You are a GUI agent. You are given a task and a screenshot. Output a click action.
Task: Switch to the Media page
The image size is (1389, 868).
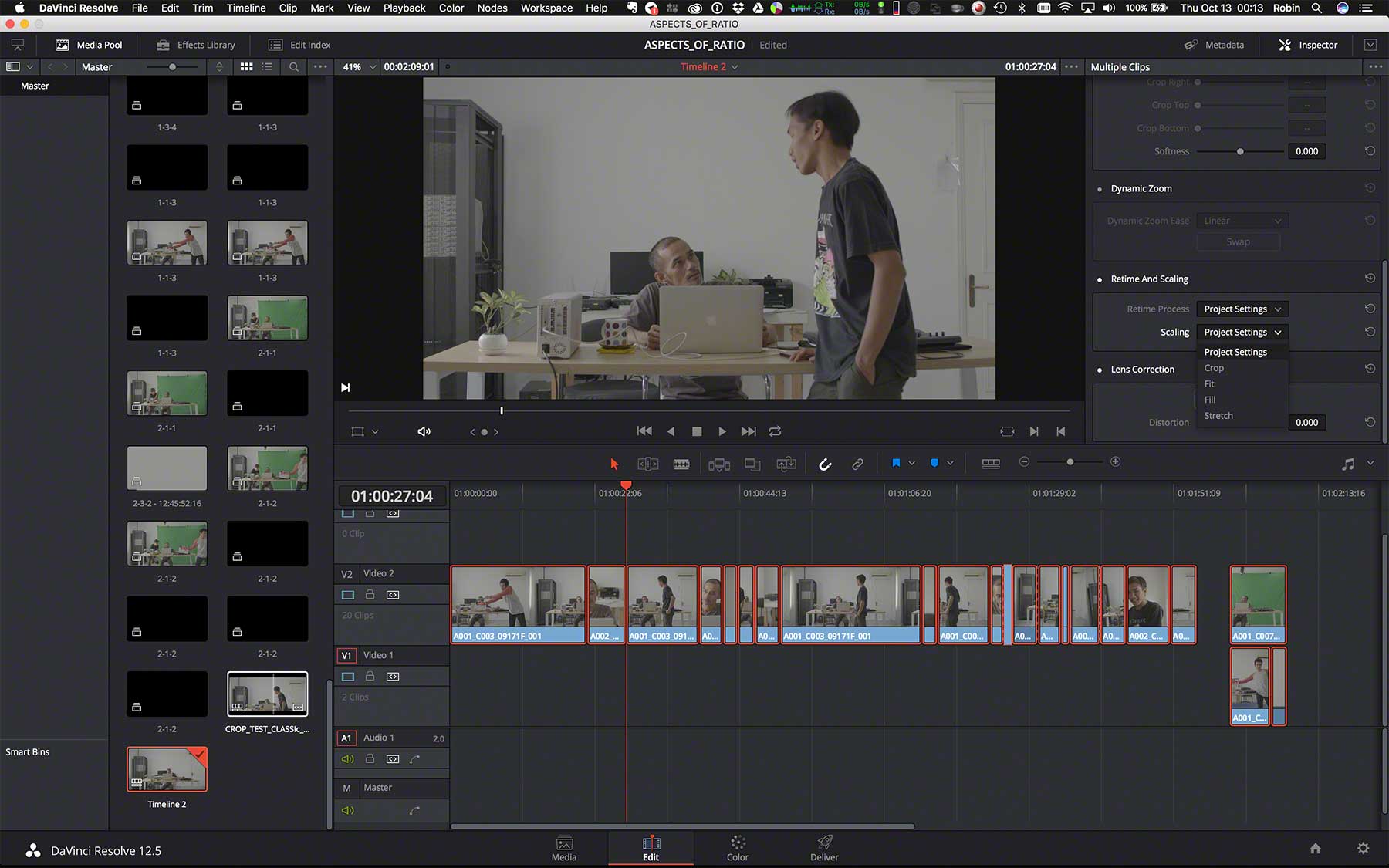564,848
